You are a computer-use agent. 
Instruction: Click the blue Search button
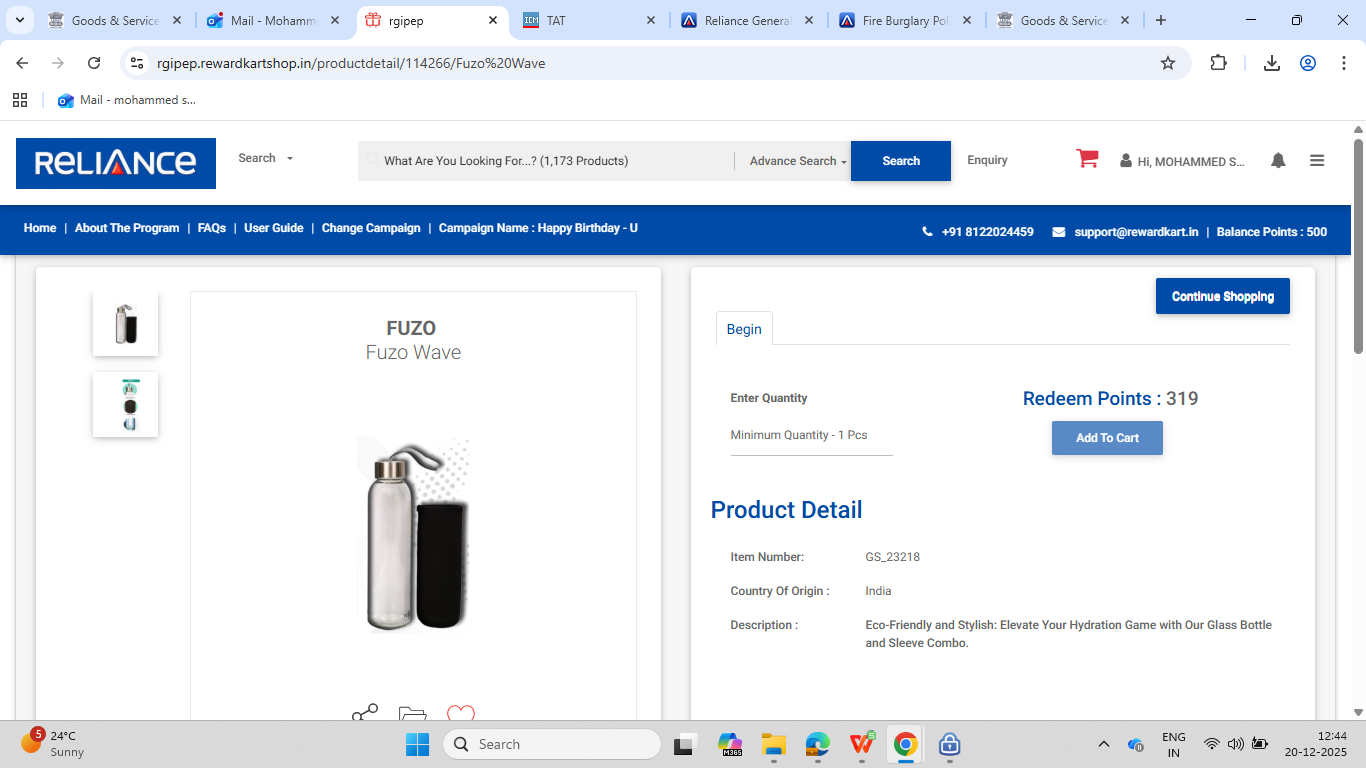[901, 161]
